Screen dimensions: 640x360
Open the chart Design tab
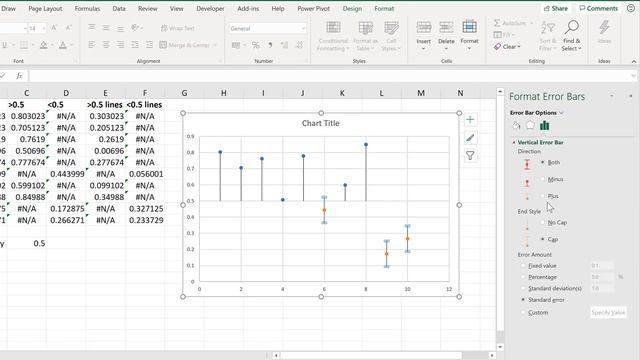tap(352, 9)
